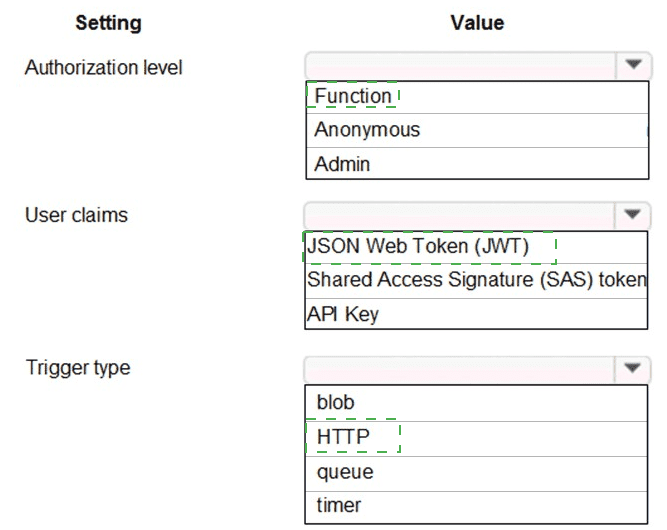Pick queue as trigger type
667x530 pixels.
(x=345, y=471)
